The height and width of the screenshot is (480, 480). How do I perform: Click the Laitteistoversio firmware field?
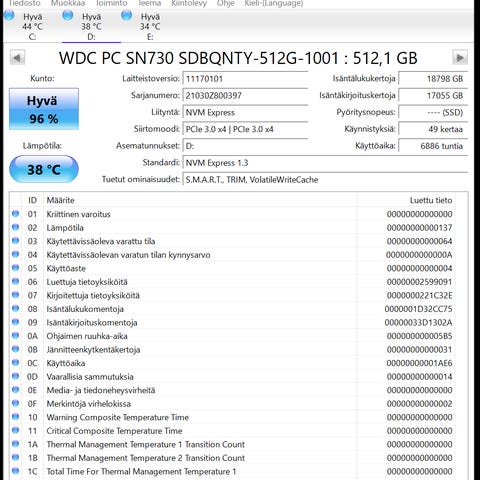click(245, 79)
